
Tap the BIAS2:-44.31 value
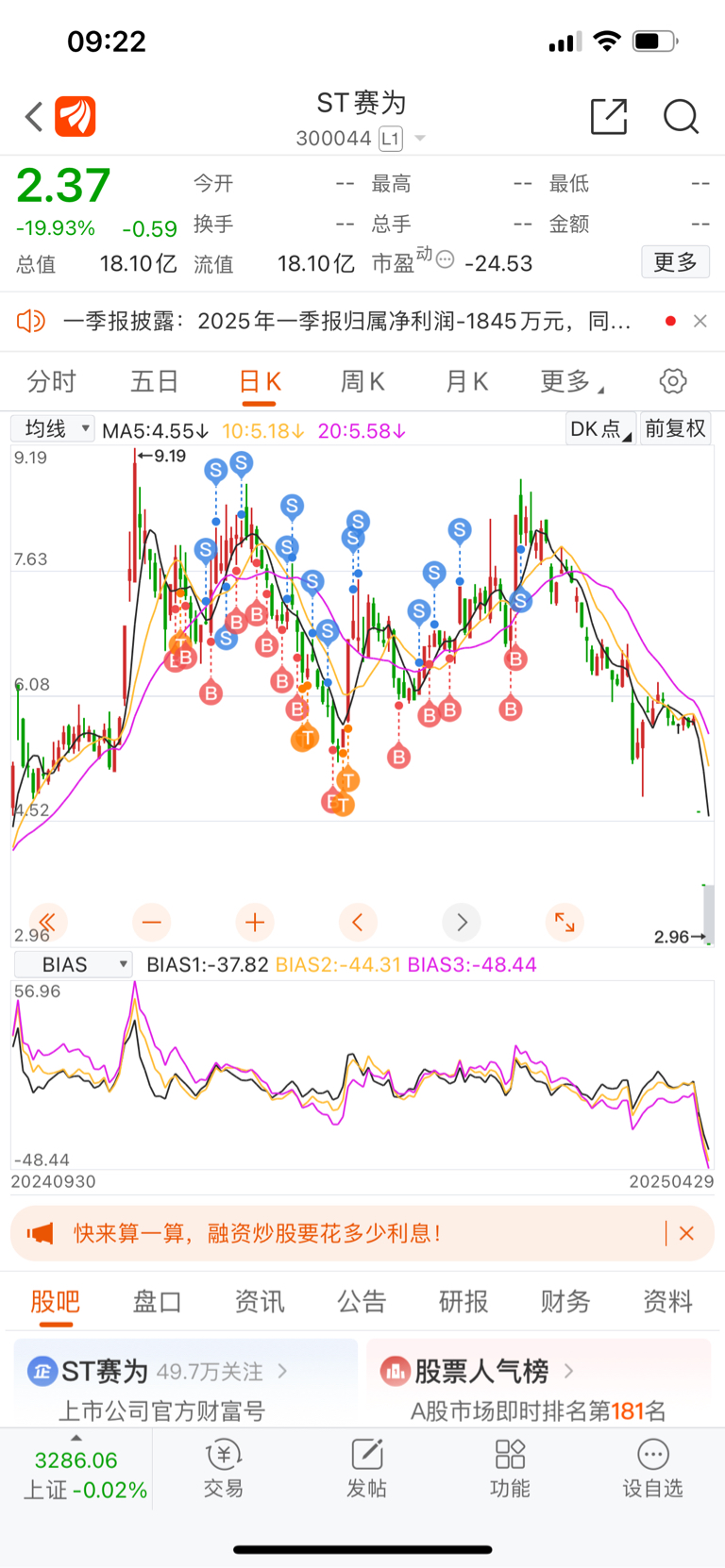[x=339, y=965]
